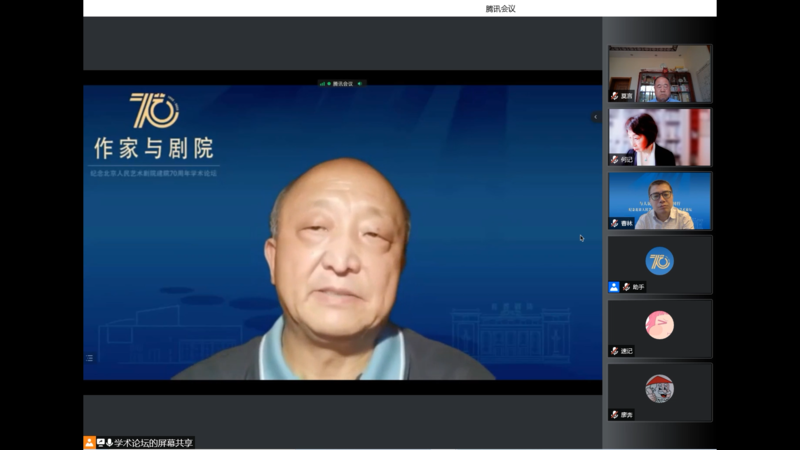Screen dimensions: 800x450
Task: Select the man in glasses video thumbnail
Action: (660, 200)
